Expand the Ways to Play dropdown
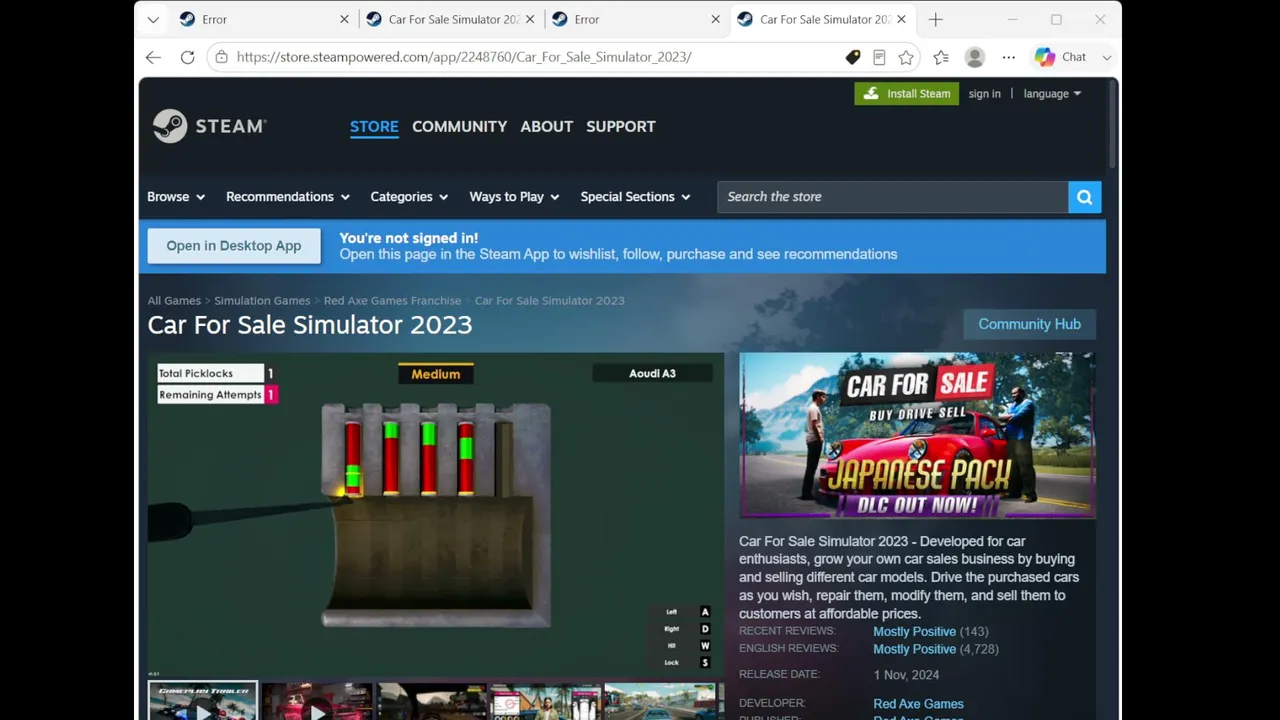This screenshot has height=720, width=1280. (x=515, y=197)
